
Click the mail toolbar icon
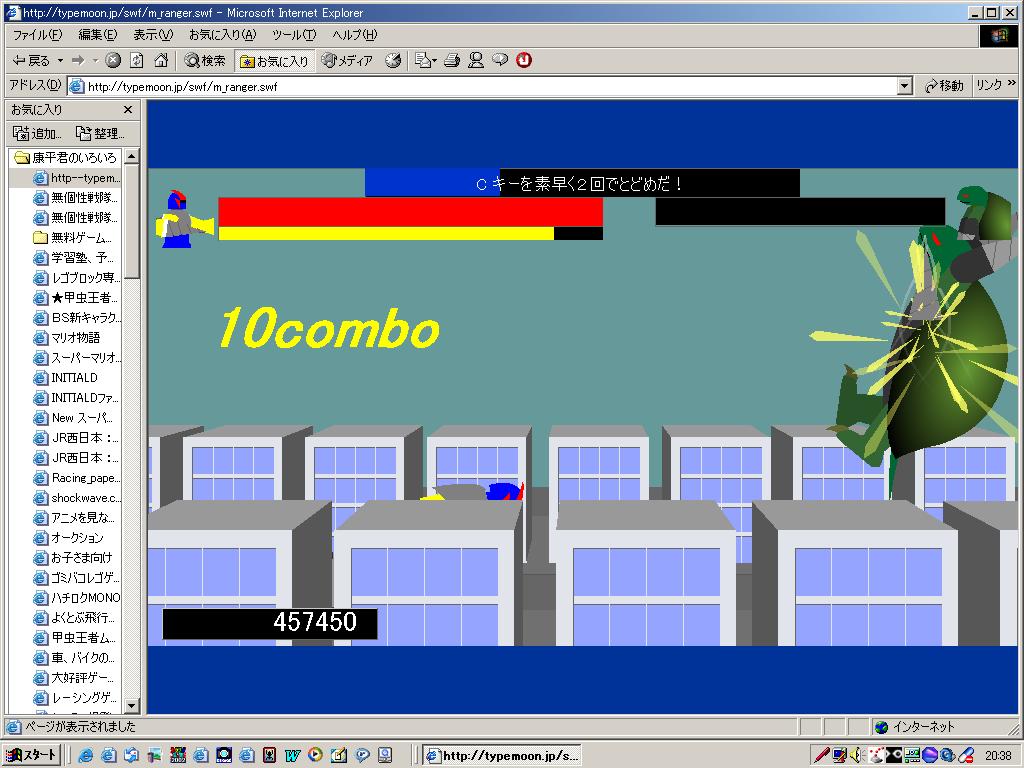click(x=425, y=61)
